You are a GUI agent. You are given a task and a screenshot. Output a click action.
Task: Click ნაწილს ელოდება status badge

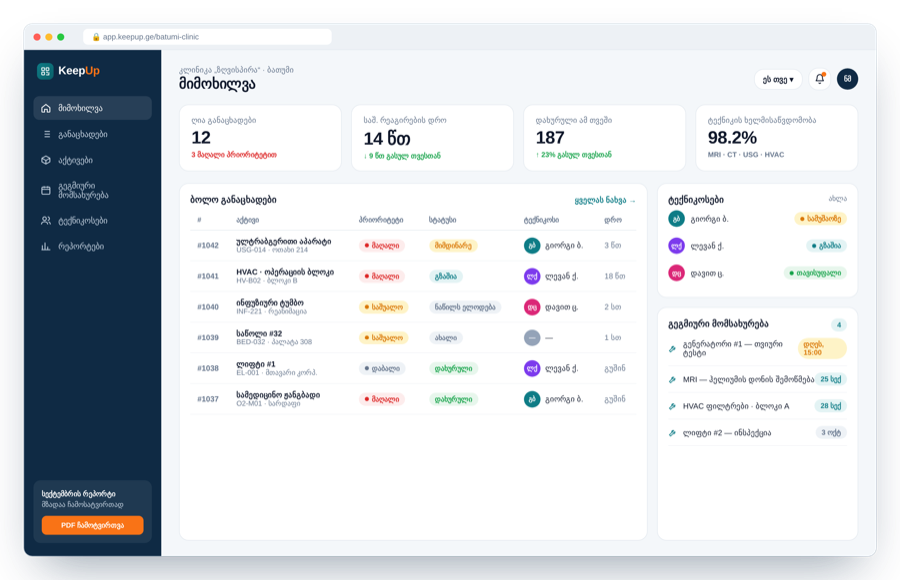(x=465, y=307)
